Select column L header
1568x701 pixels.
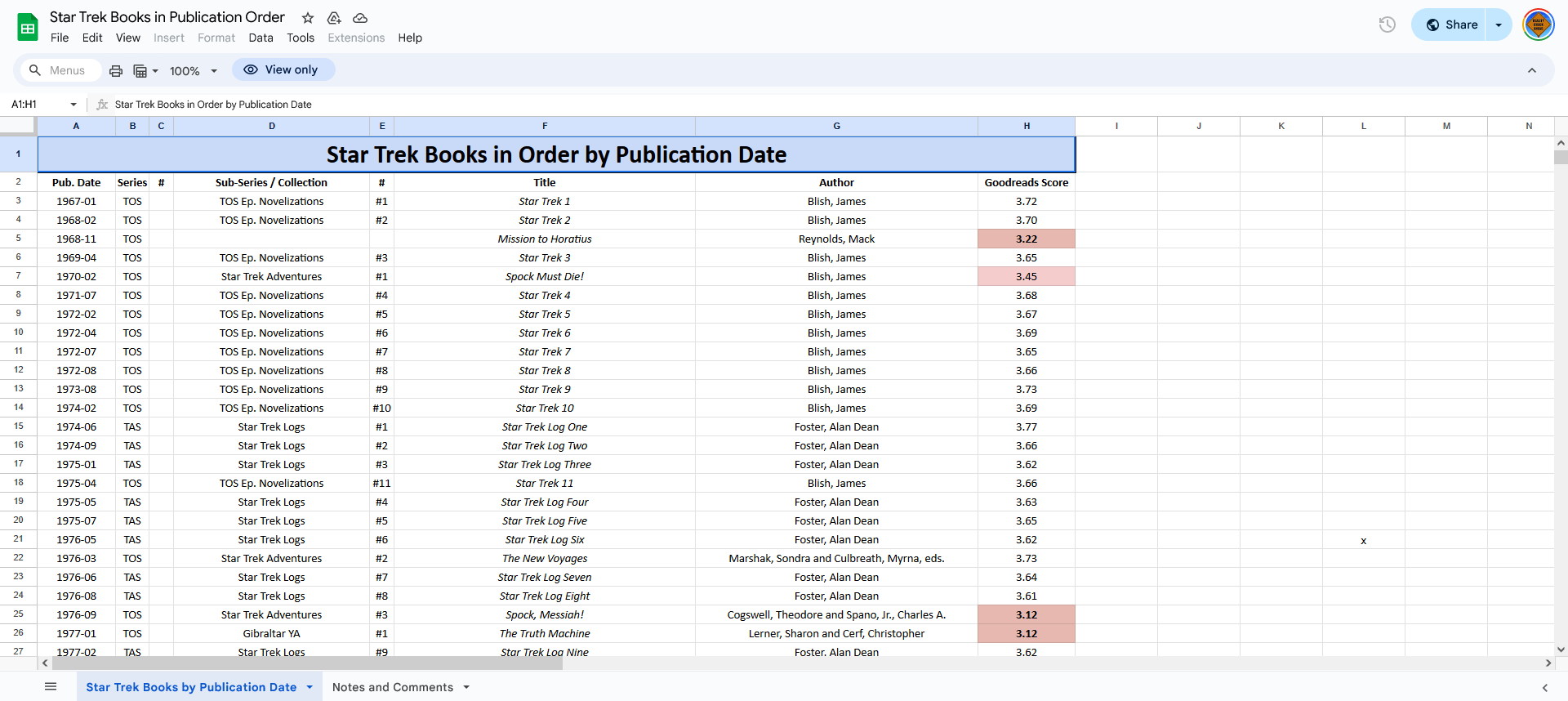pos(1363,126)
